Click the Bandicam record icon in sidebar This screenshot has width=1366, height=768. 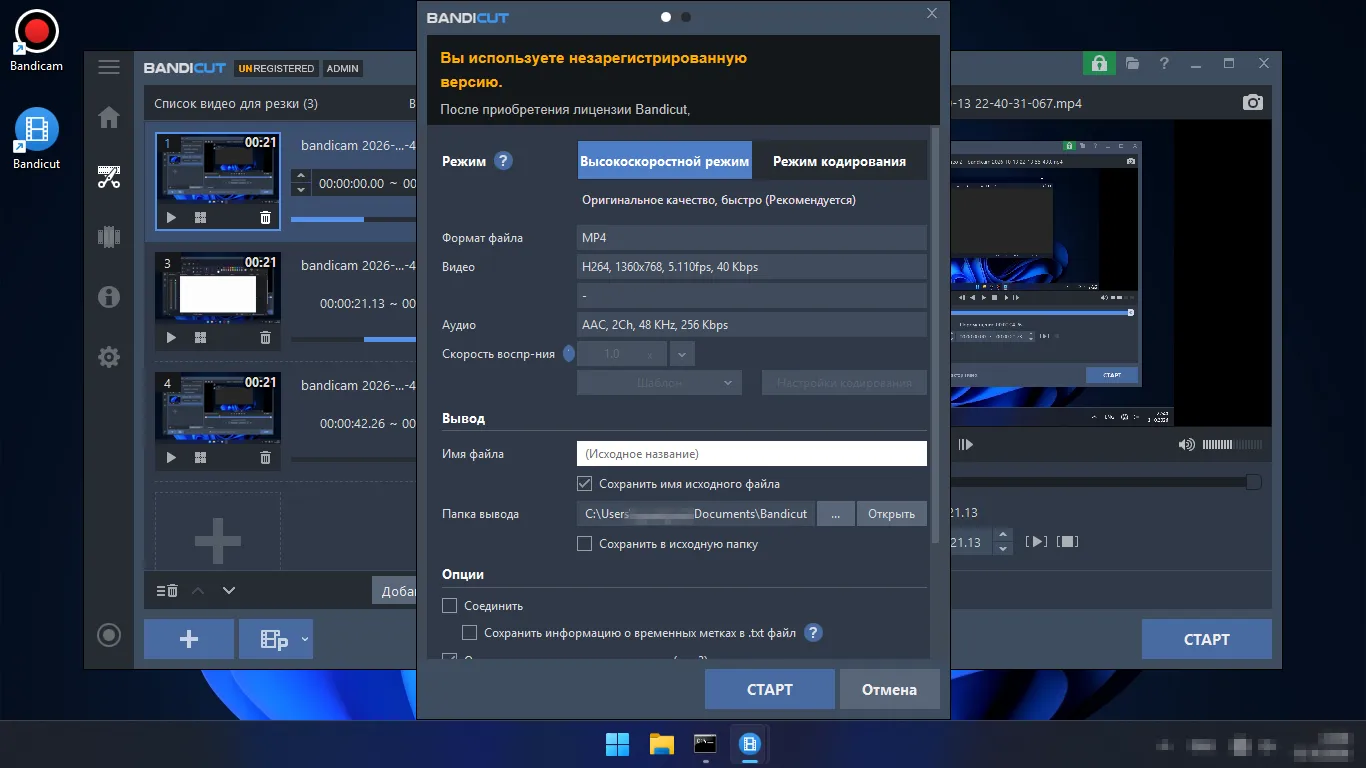pos(109,635)
